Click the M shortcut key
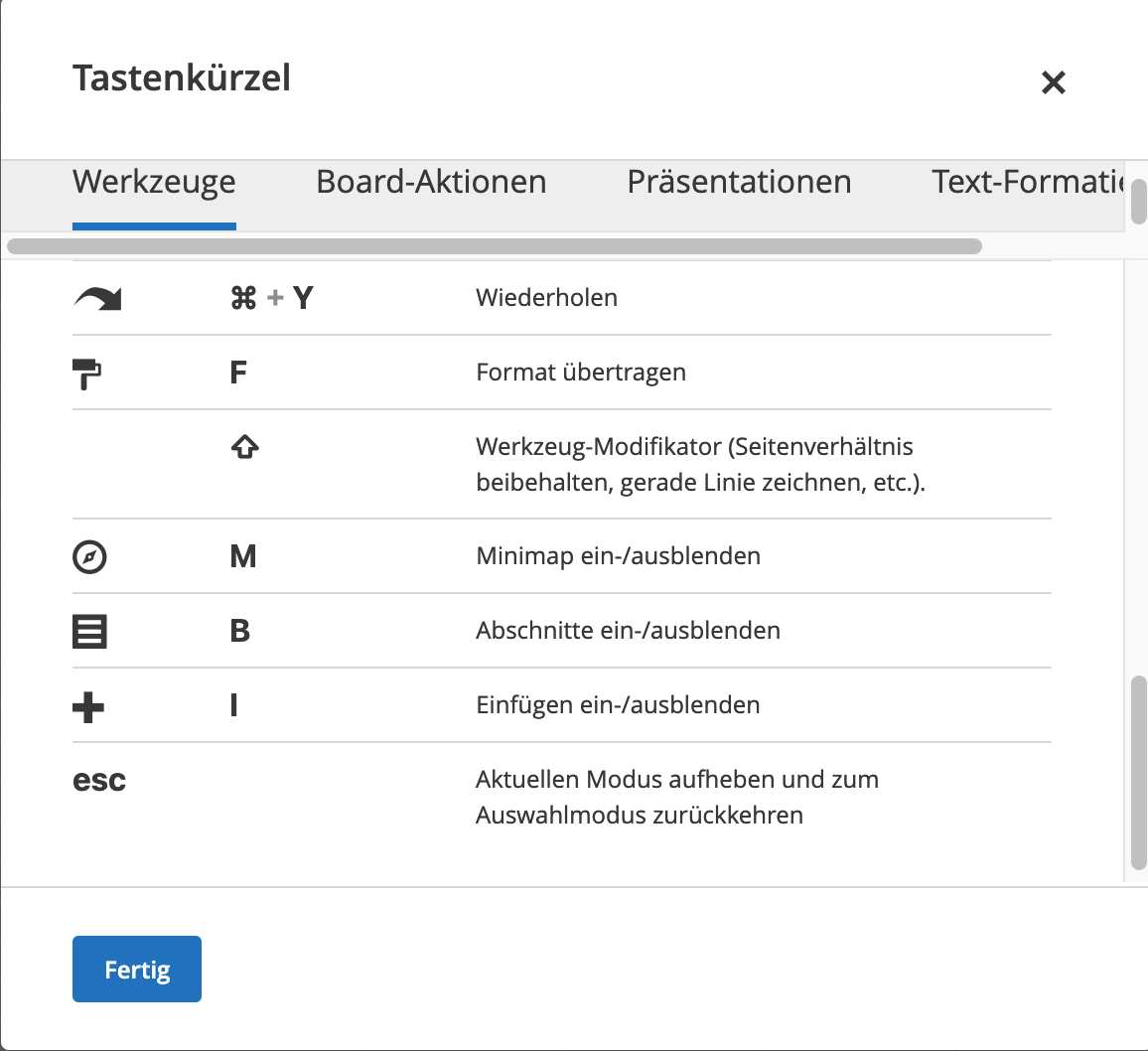The height and width of the screenshot is (1051, 1148). click(243, 556)
